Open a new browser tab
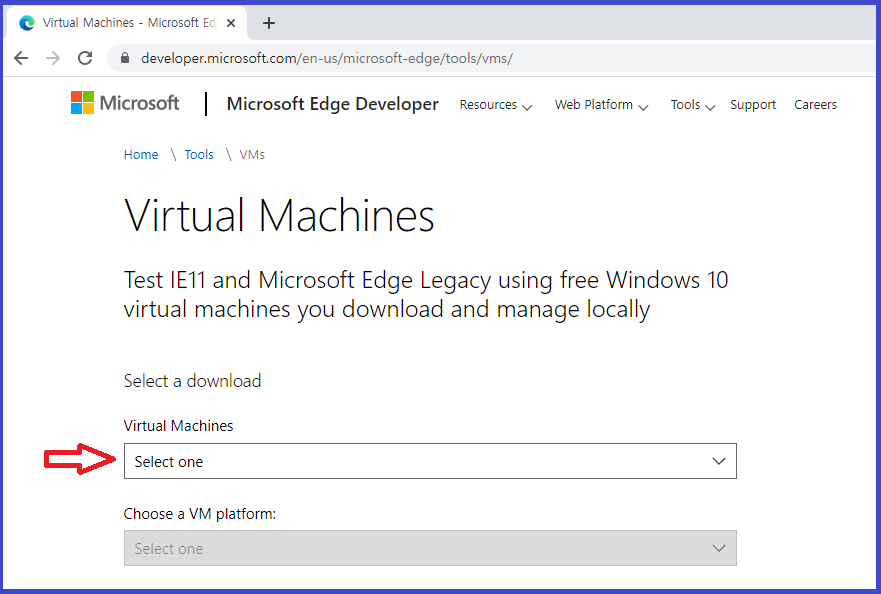 coord(269,23)
